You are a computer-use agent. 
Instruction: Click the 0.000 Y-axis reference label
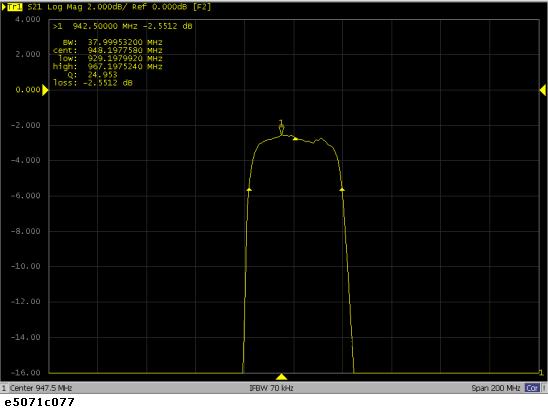coord(28,90)
